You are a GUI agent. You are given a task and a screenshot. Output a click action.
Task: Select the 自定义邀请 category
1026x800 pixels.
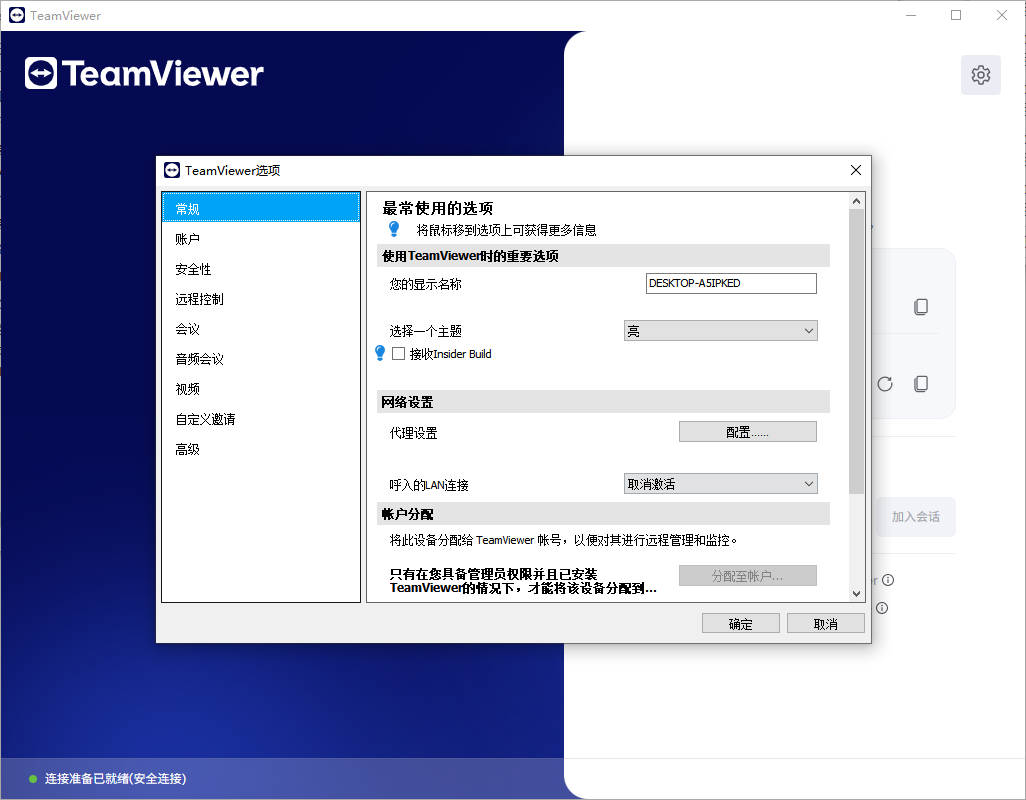click(x=261, y=419)
